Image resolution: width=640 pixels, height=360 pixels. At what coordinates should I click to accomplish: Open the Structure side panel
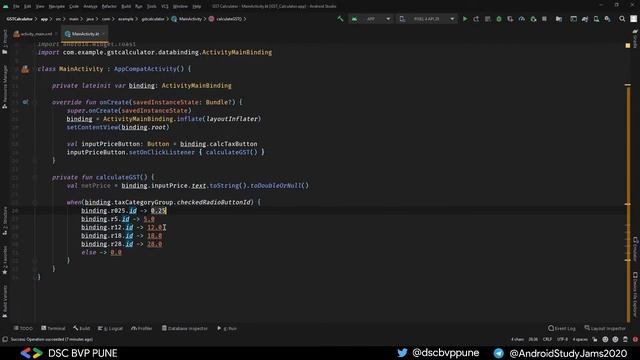[5, 221]
